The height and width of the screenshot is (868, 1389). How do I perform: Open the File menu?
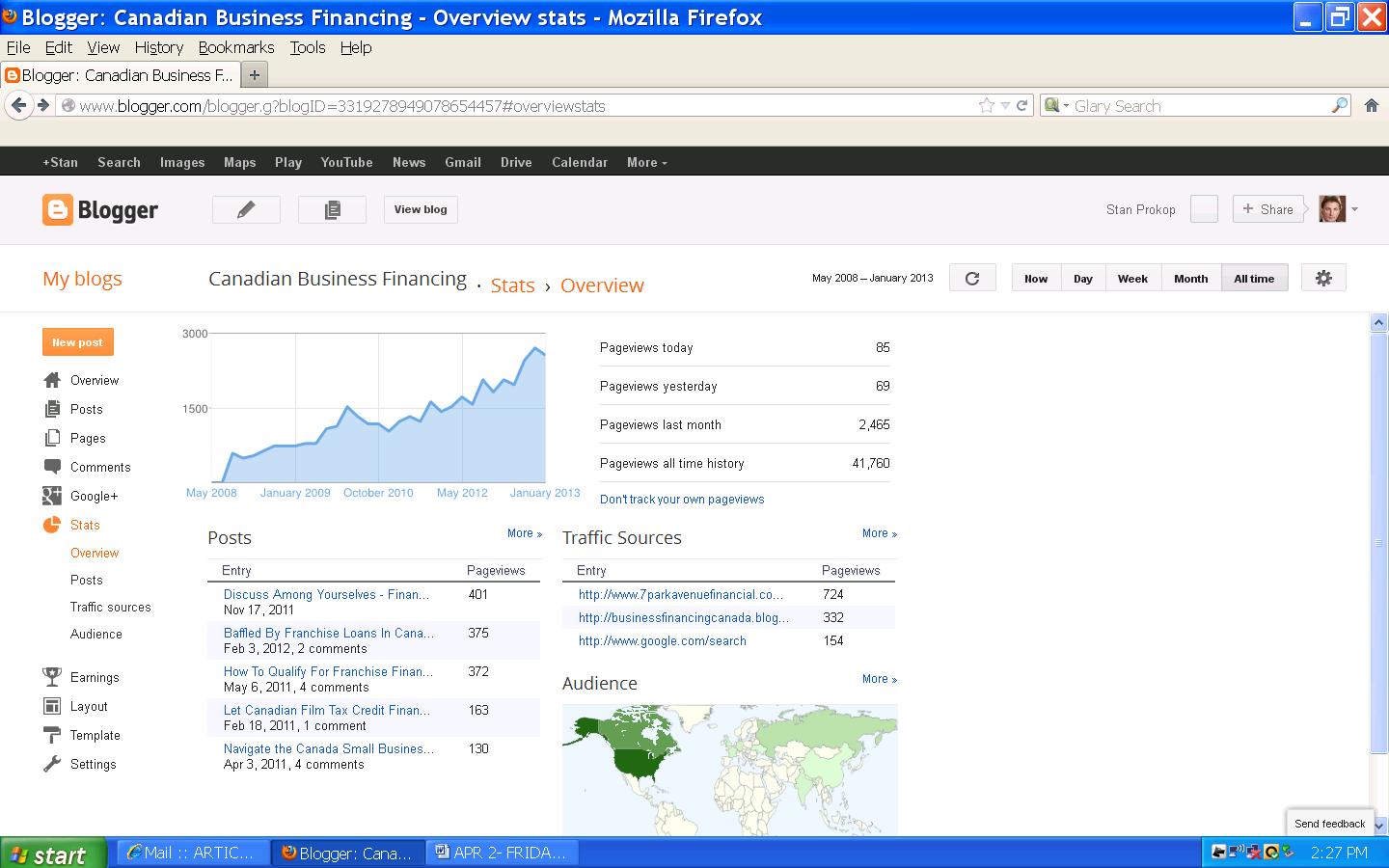[x=18, y=47]
